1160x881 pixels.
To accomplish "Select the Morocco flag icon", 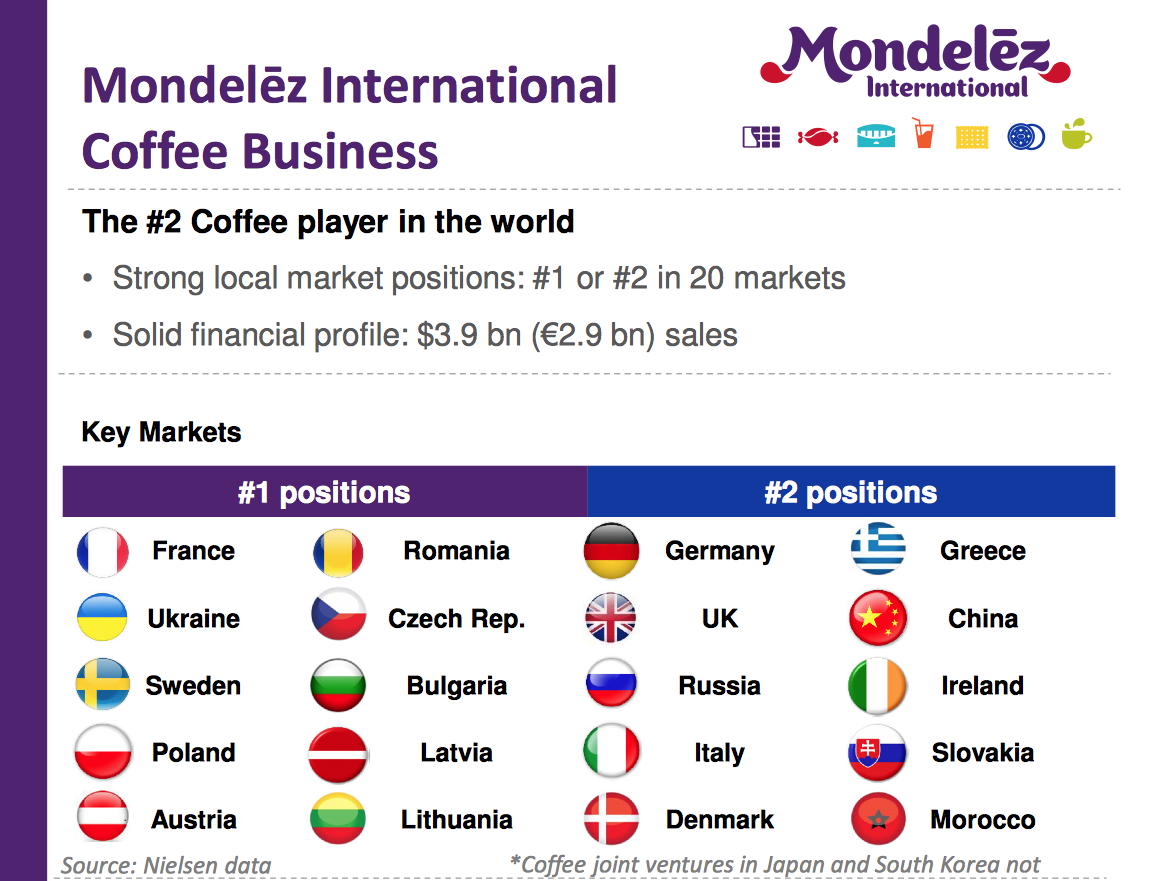I will coord(877,820).
